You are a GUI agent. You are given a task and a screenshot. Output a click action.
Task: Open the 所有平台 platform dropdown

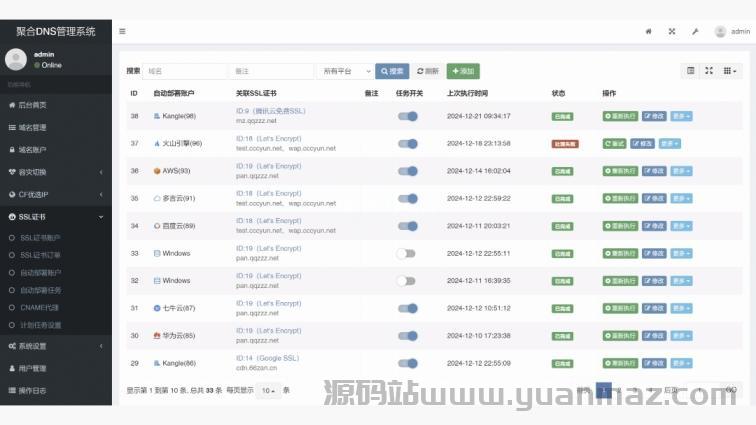pos(345,71)
